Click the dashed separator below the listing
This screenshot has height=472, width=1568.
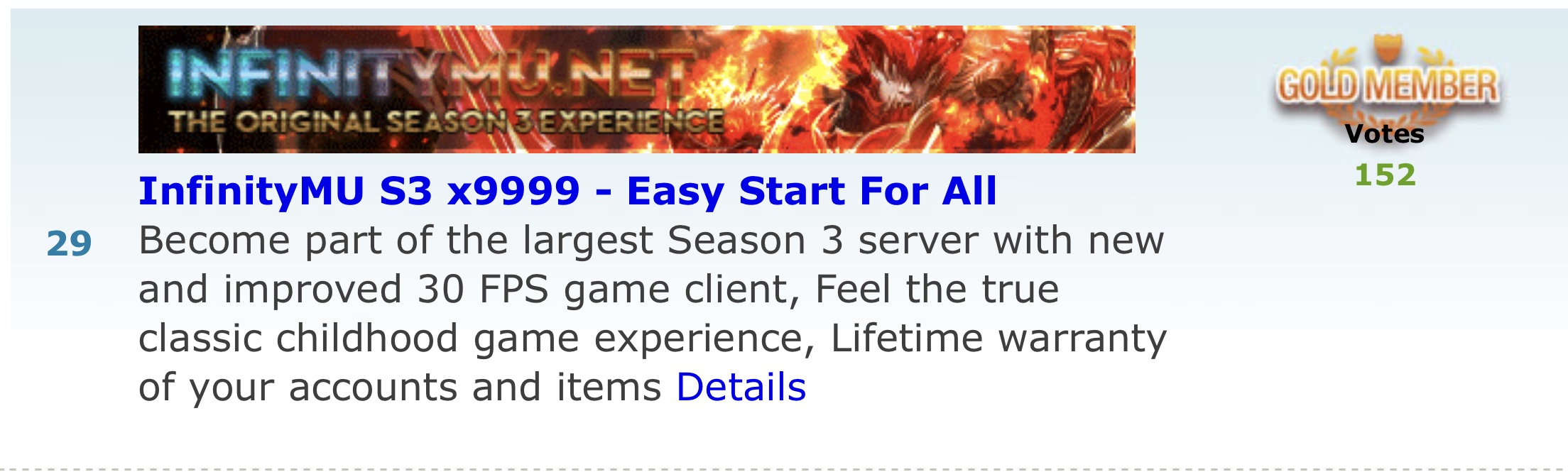pyautogui.click(x=784, y=469)
